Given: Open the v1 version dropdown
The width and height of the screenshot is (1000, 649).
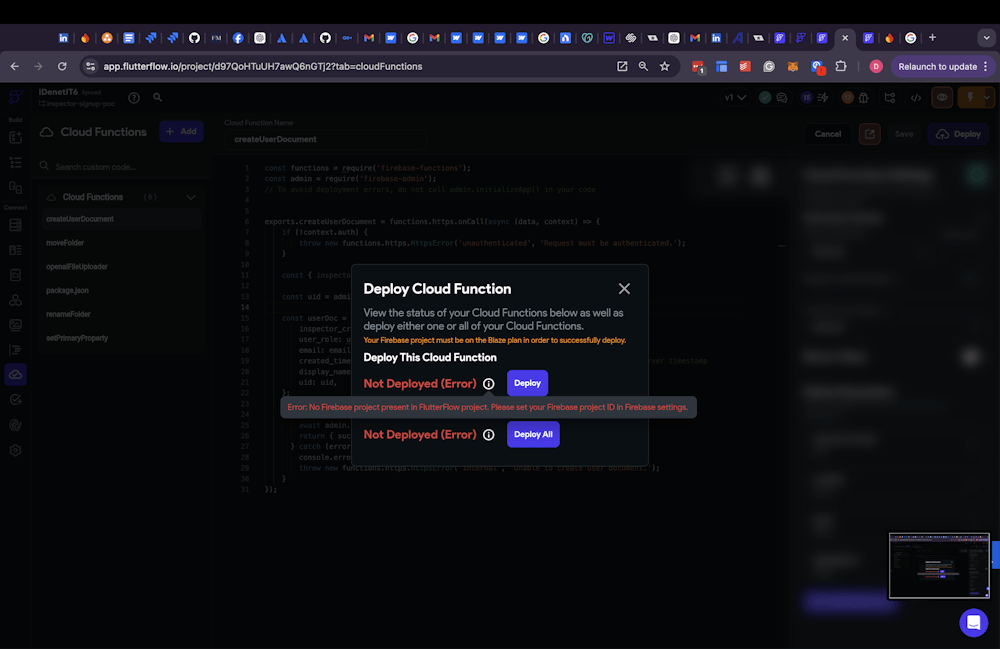Looking at the screenshot, I should [x=735, y=98].
